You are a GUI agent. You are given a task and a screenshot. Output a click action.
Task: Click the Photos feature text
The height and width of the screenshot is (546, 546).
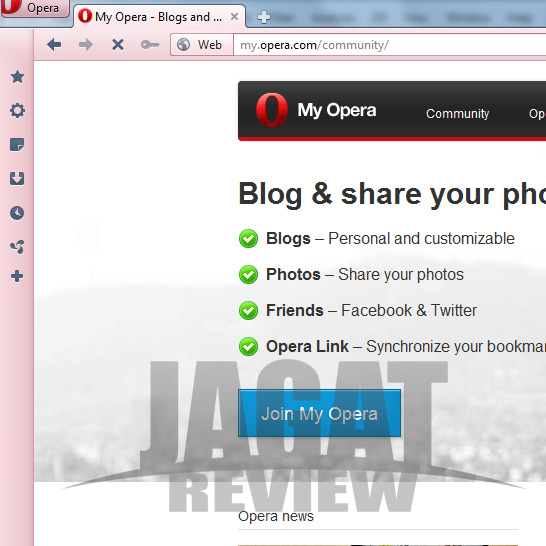pyautogui.click(x=365, y=275)
